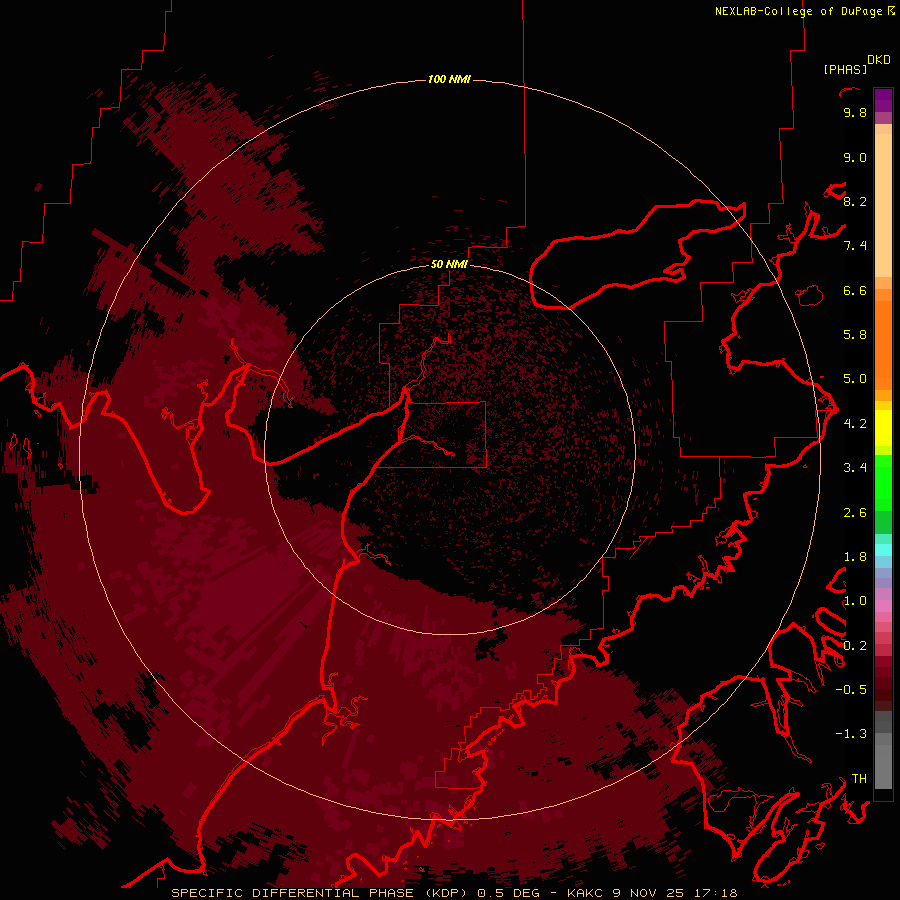Click the 50 NMI range ring label

(x=449, y=264)
